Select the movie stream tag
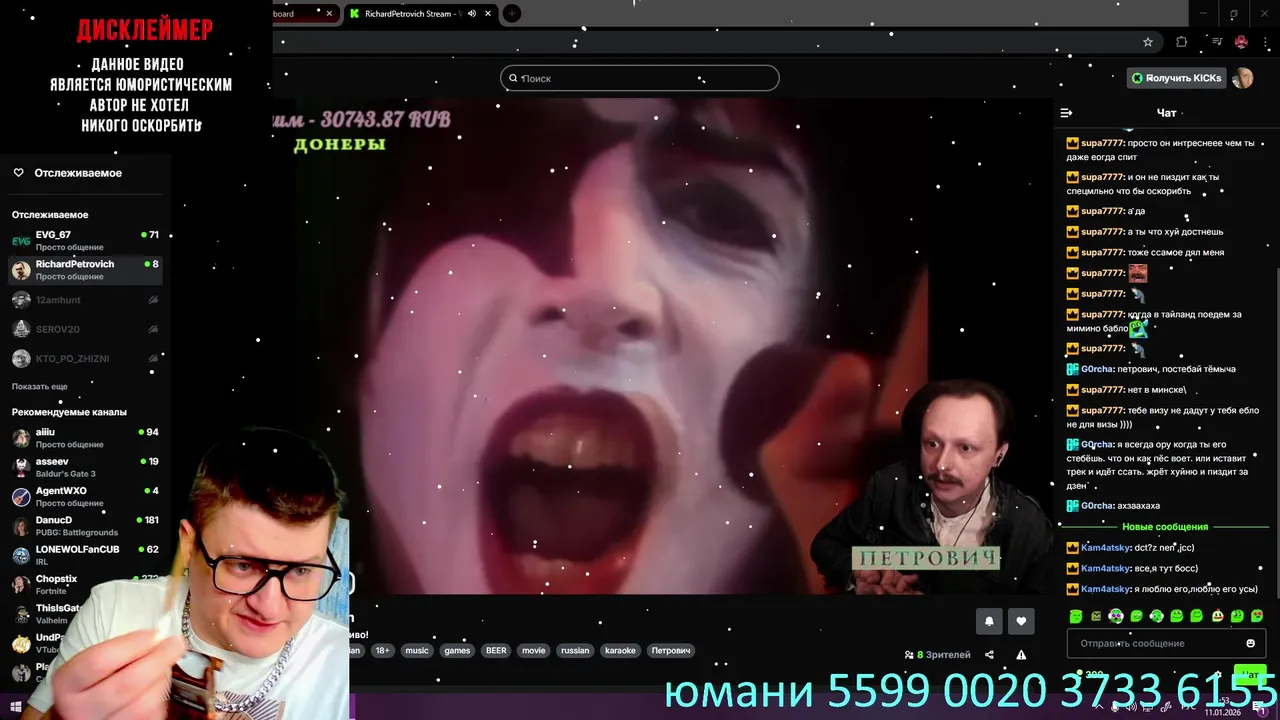The image size is (1280, 720). click(x=534, y=650)
